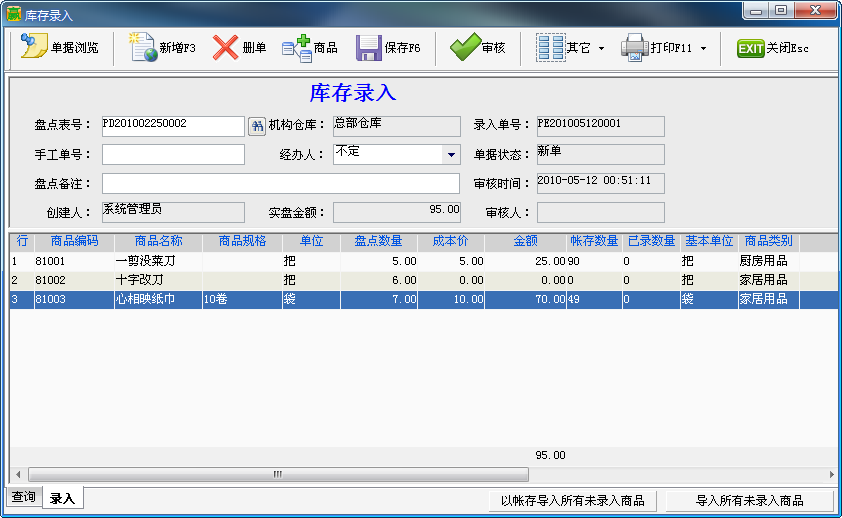Click binoculars lookup icon beside 盘点表号
This screenshot has height=518, width=842.
tap(256, 126)
